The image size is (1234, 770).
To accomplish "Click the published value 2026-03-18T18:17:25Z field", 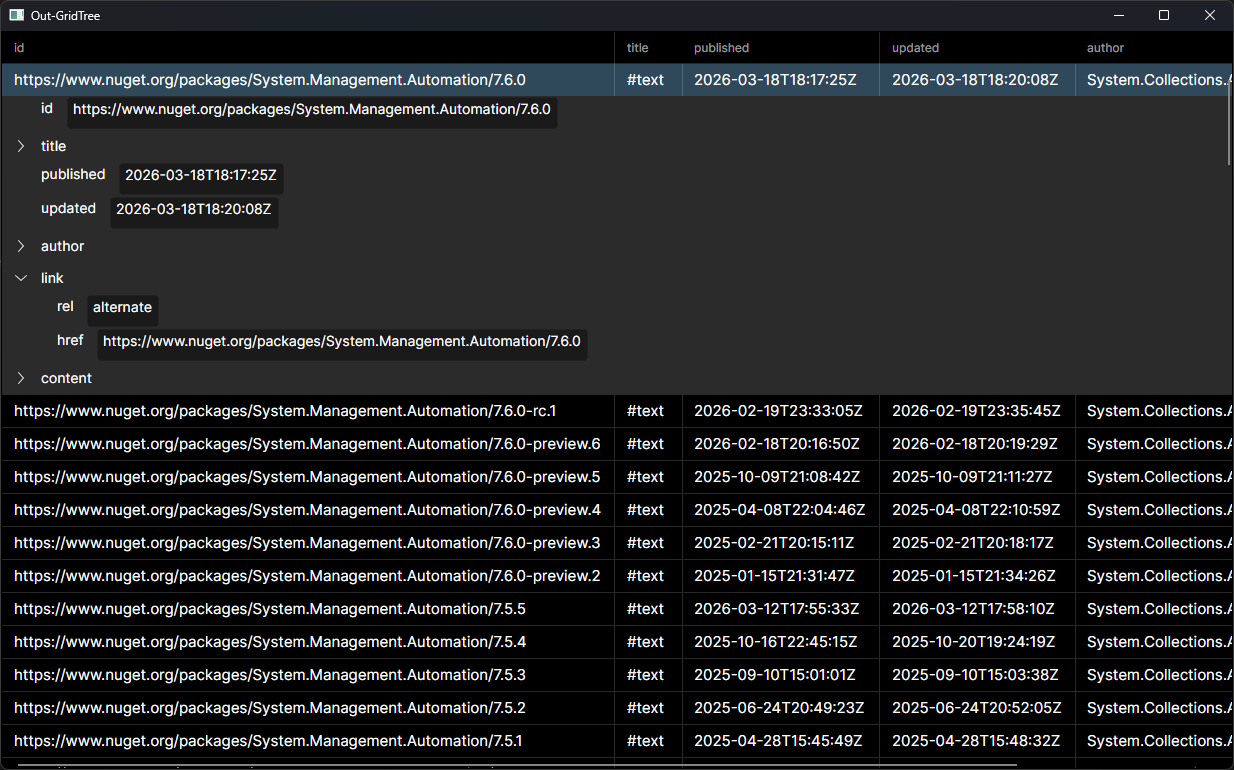I will click(x=201, y=176).
